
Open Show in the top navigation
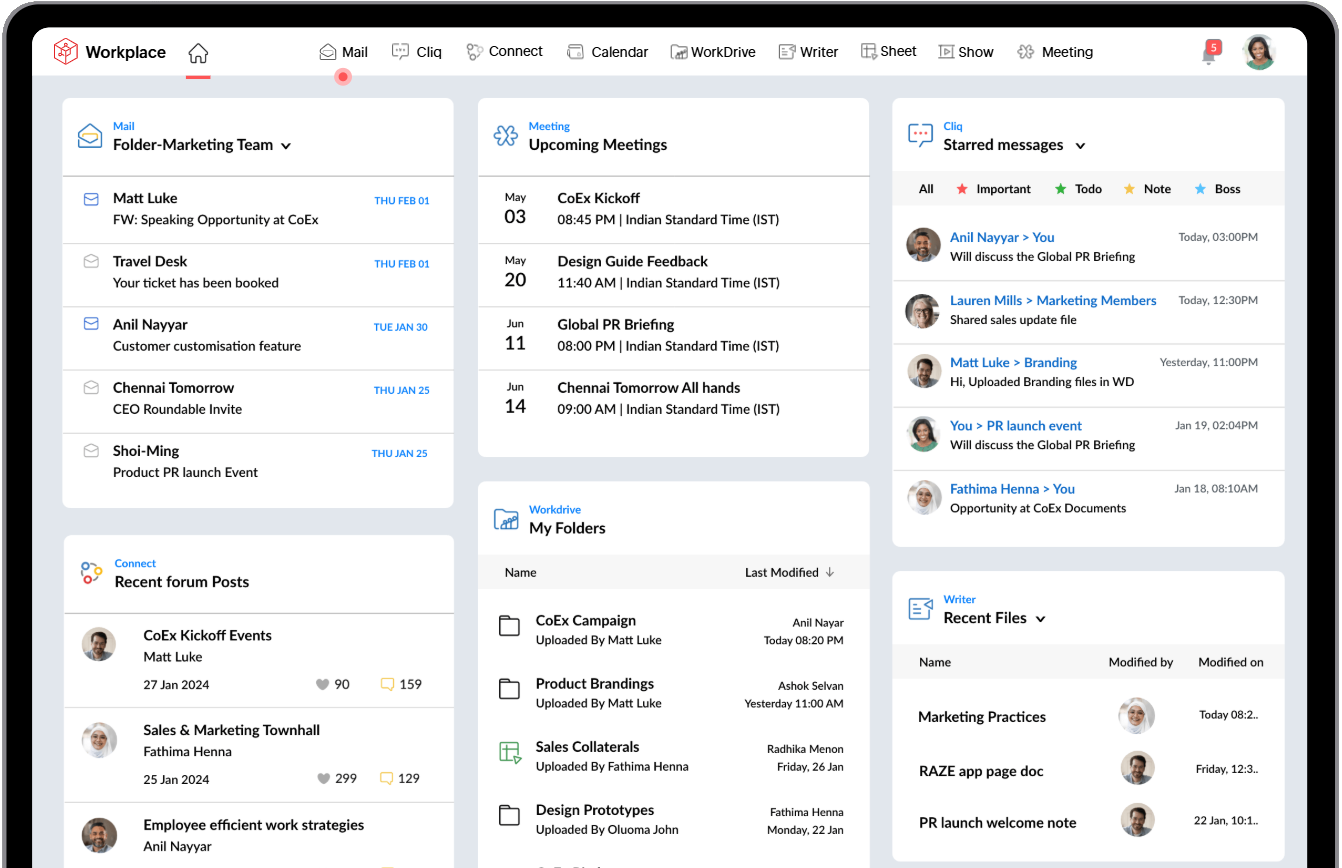965,52
